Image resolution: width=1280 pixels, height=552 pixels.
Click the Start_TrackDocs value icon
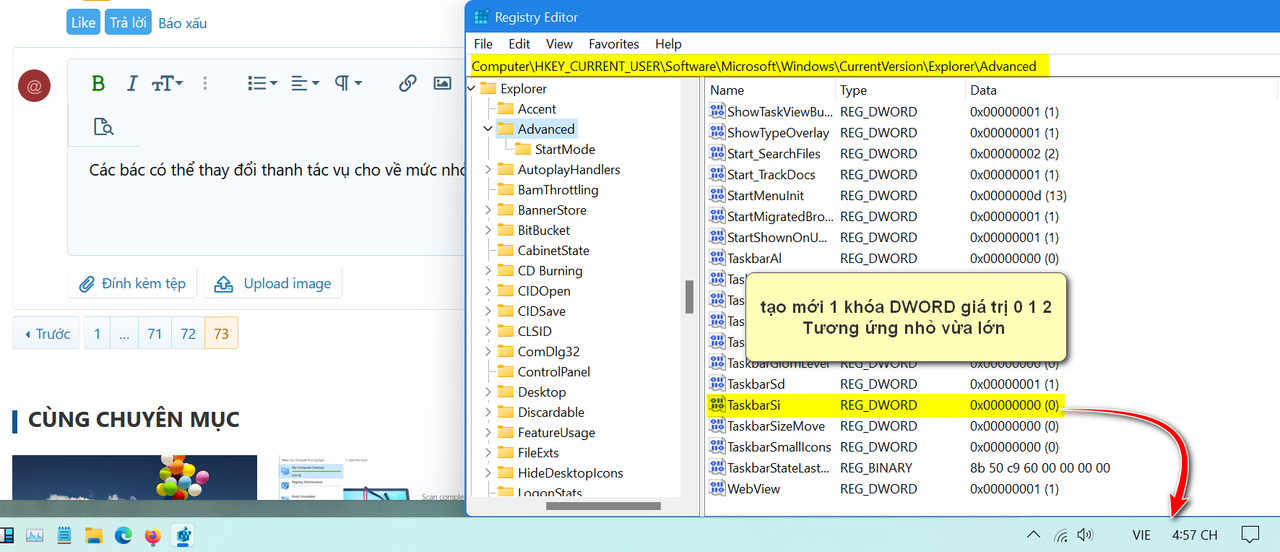point(717,175)
